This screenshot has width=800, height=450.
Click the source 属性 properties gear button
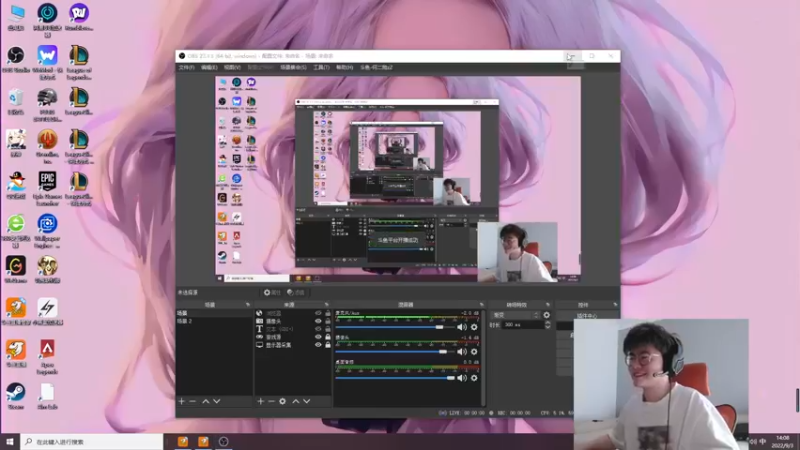pyautogui.click(x=272, y=292)
